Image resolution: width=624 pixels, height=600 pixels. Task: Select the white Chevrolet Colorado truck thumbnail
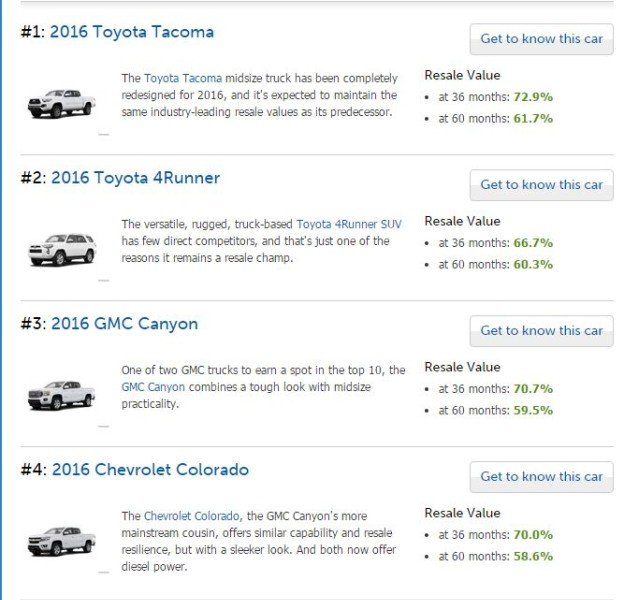point(62,541)
